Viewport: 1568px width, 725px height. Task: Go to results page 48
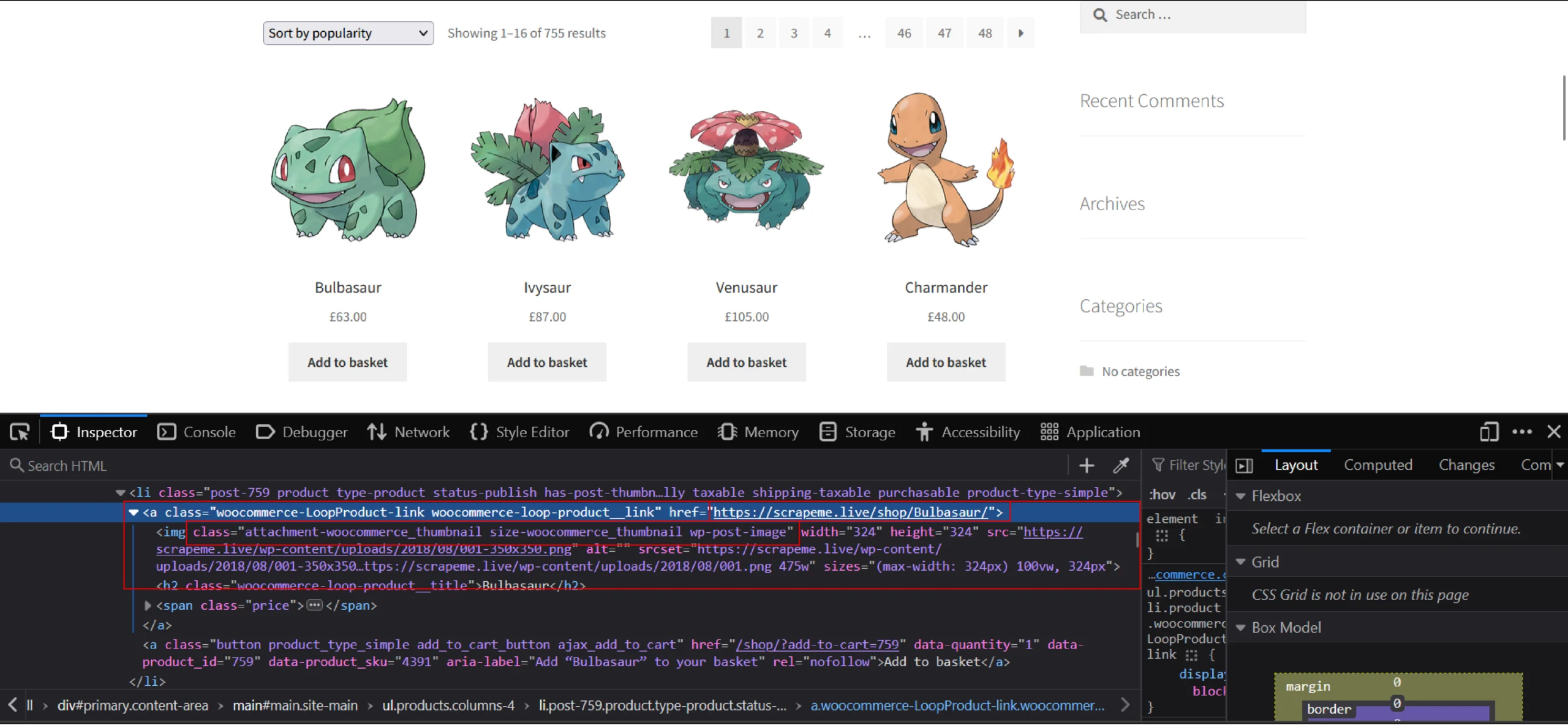pos(984,33)
